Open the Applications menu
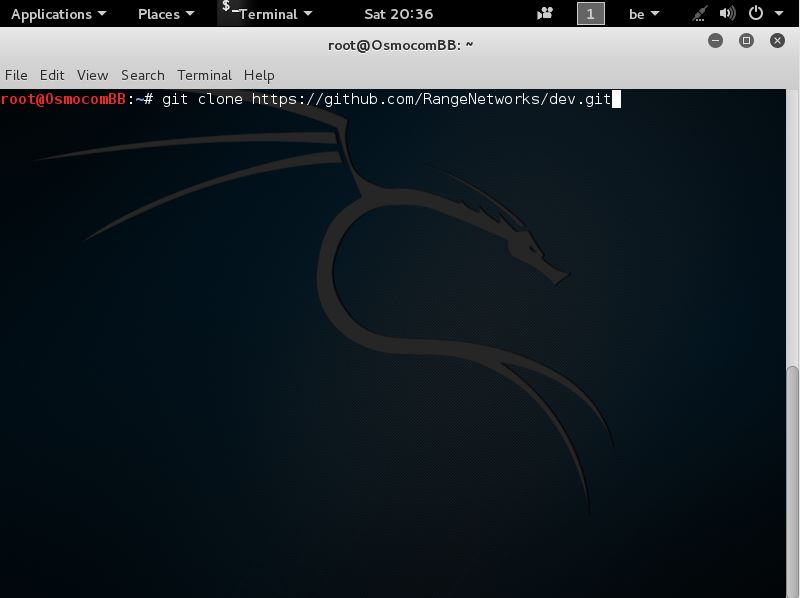 click(x=58, y=14)
